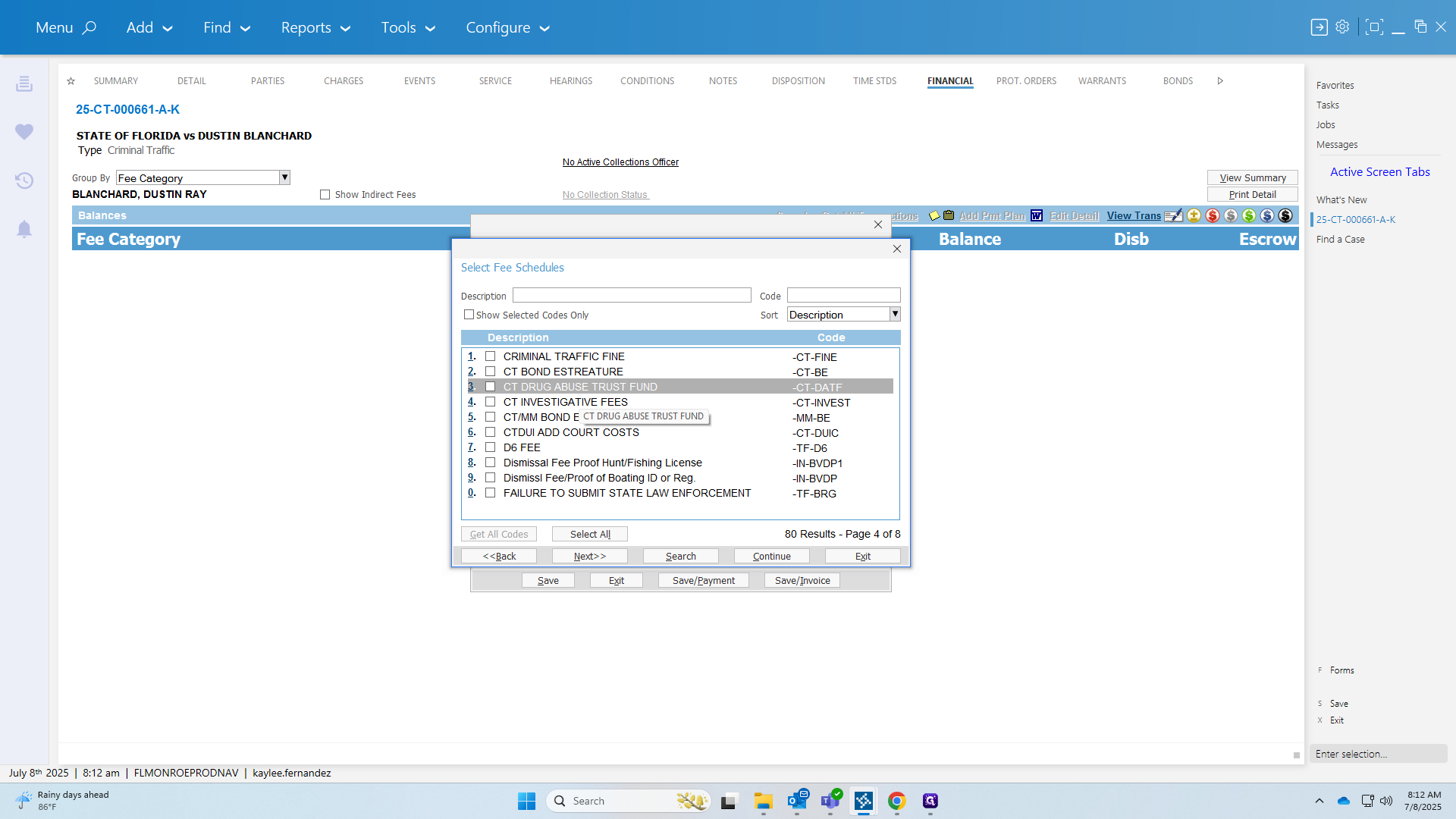This screenshot has height=819, width=1456.
Task: Open the history clock icon in sidebar
Action: pos(24,180)
